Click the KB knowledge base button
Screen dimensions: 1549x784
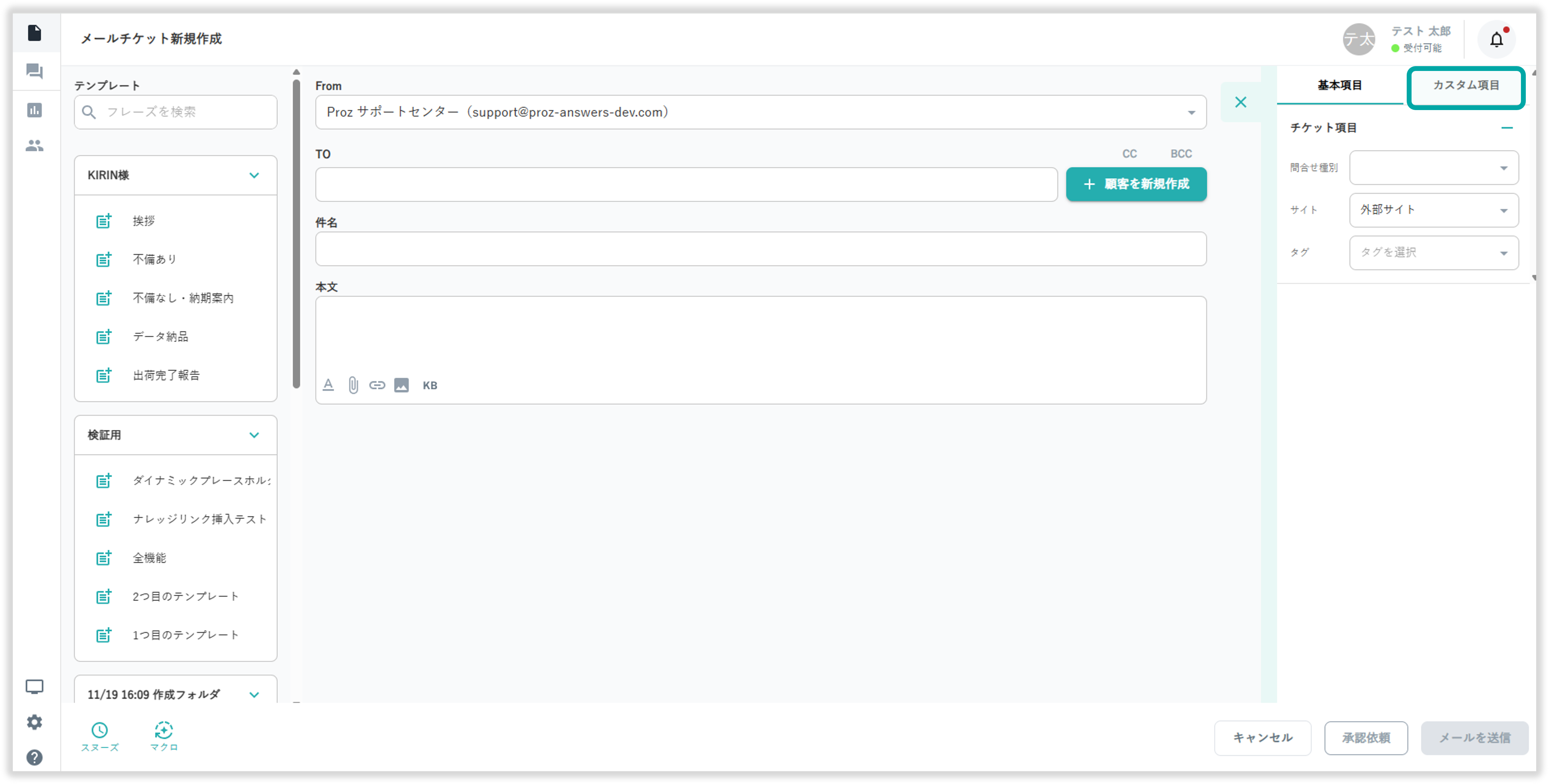[430, 385]
